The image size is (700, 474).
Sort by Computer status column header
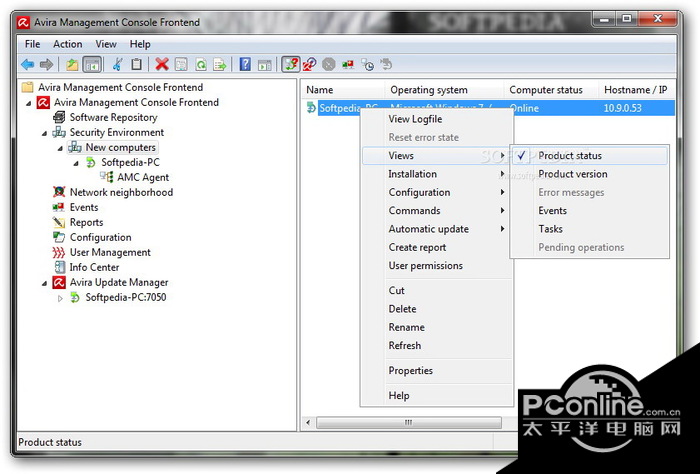pos(550,90)
